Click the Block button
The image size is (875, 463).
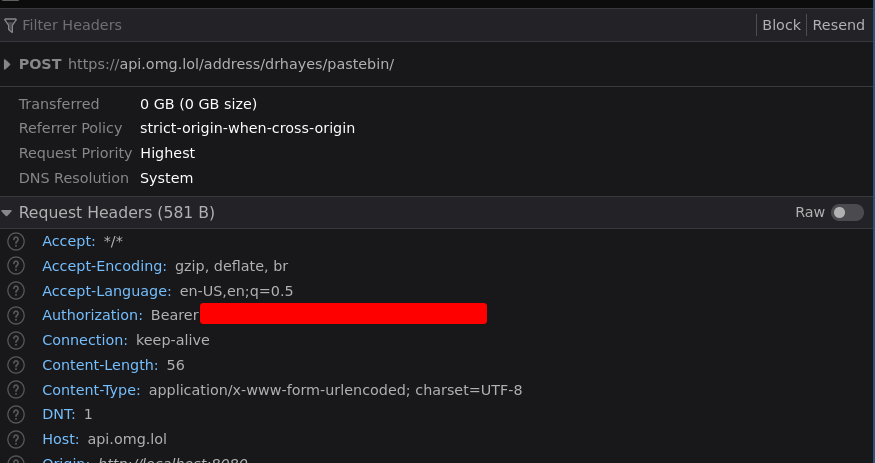point(781,25)
